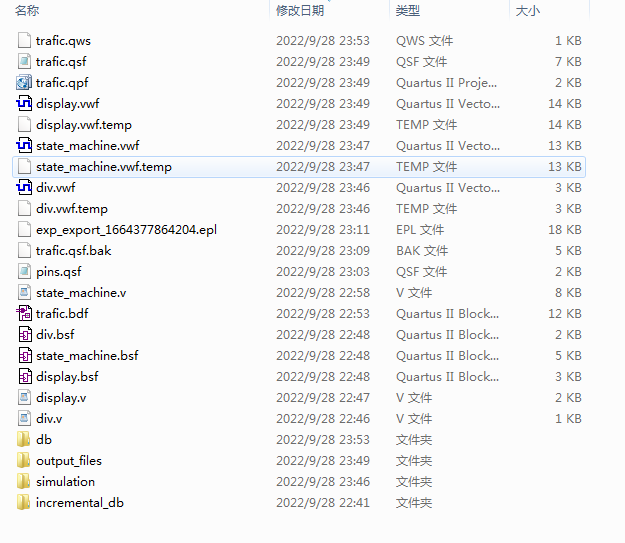Sort by the 大小 column header
This screenshot has height=543, width=625.
click(528, 10)
